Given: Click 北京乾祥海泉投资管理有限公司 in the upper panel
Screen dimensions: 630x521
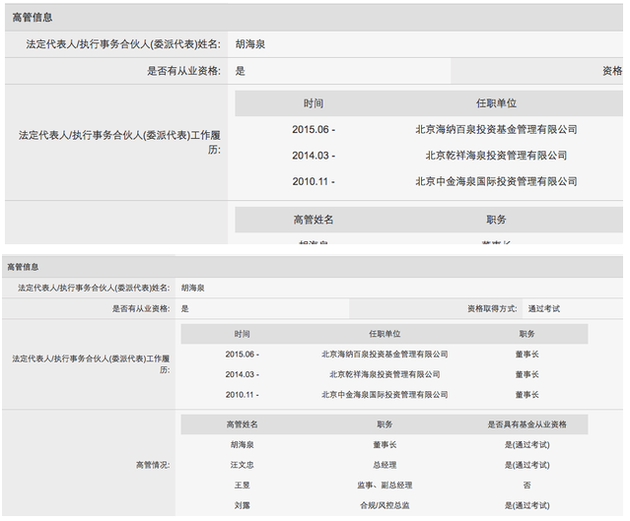Looking at the screenshot, I should pyautogui.click(x=496, y=155).
